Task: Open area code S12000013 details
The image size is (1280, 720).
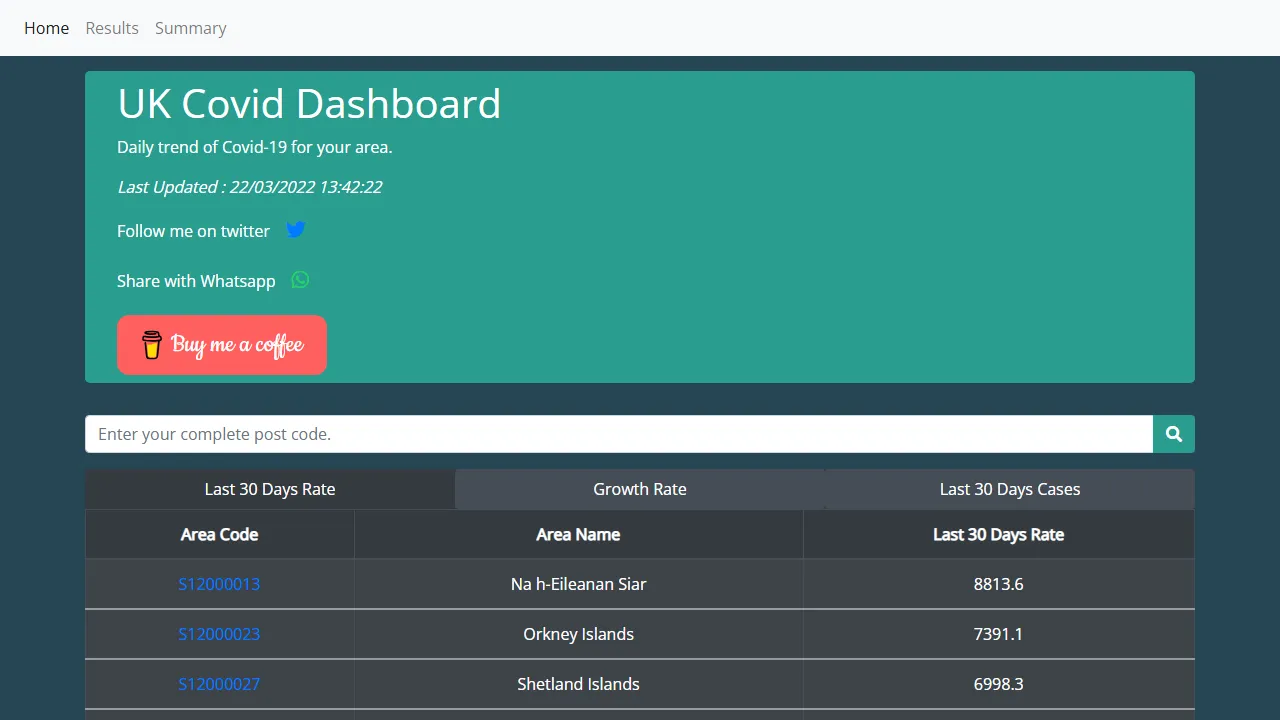Action: [x=219, y=583]
